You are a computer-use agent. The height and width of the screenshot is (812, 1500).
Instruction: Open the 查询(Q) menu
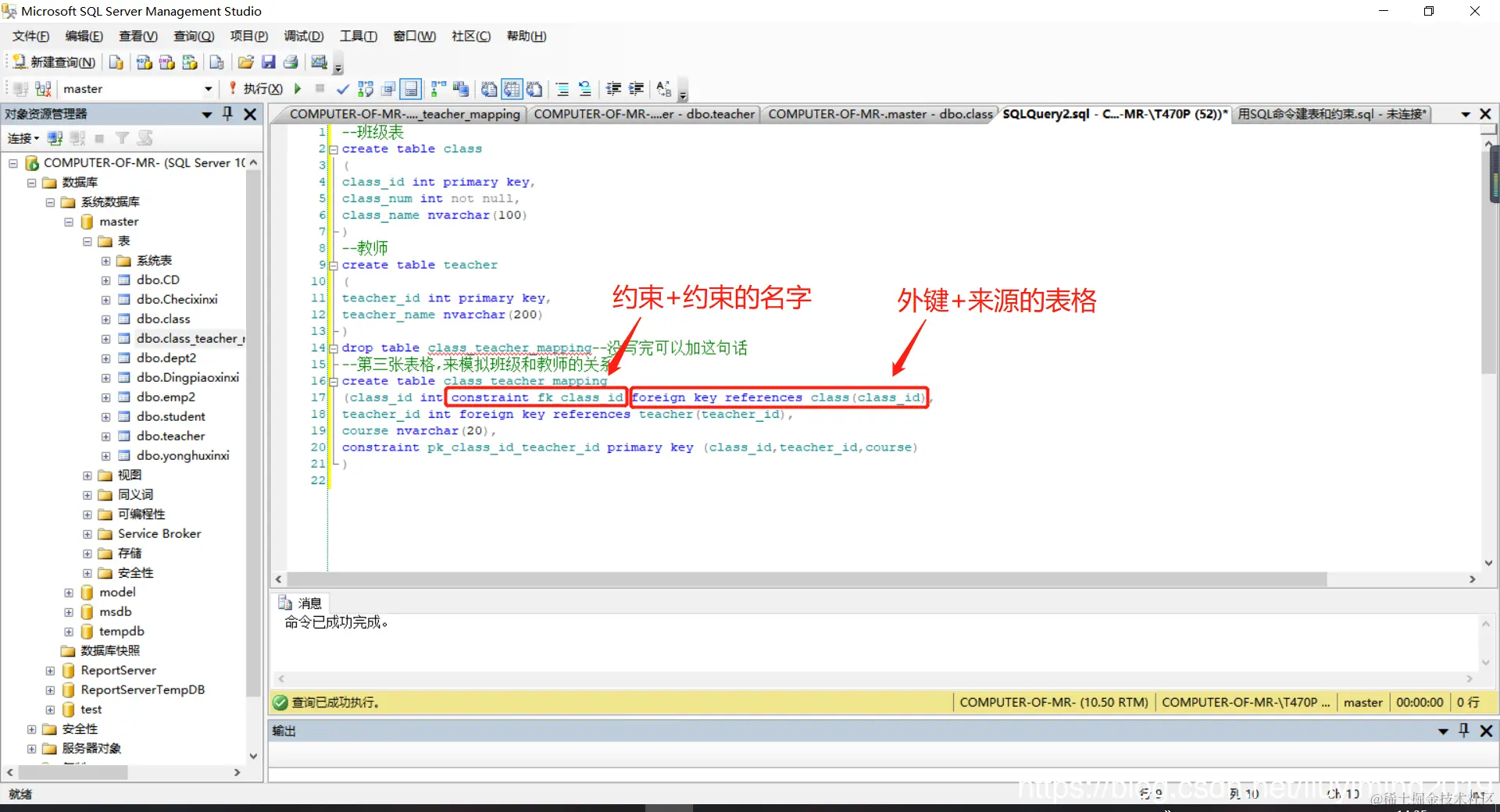coord(194,36)
